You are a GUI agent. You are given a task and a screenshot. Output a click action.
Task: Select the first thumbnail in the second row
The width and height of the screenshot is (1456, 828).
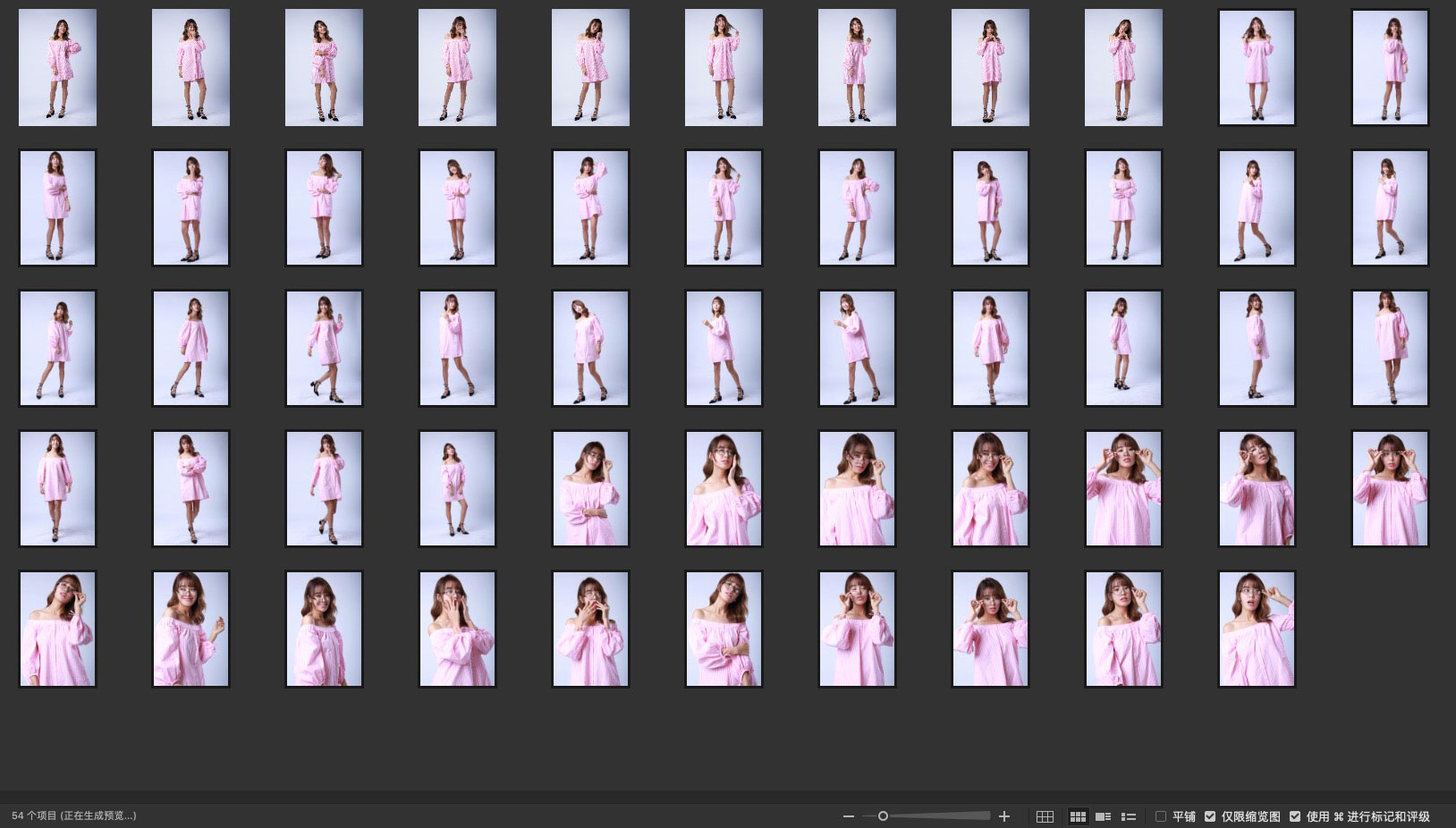[x=57, y=208]
